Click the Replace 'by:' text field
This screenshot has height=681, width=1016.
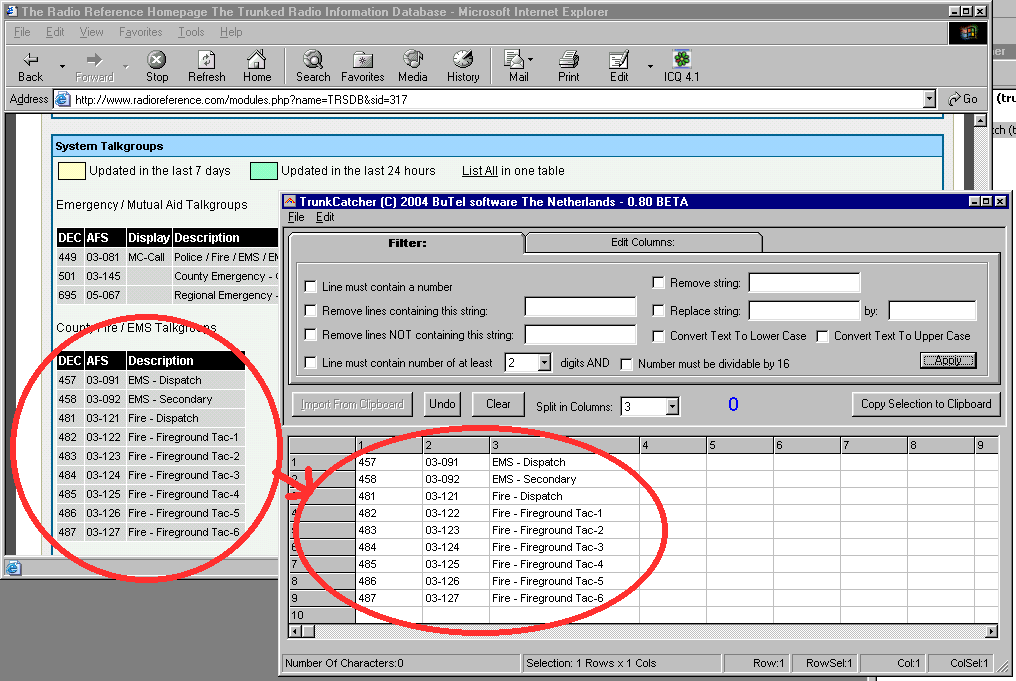pos(932,310)
